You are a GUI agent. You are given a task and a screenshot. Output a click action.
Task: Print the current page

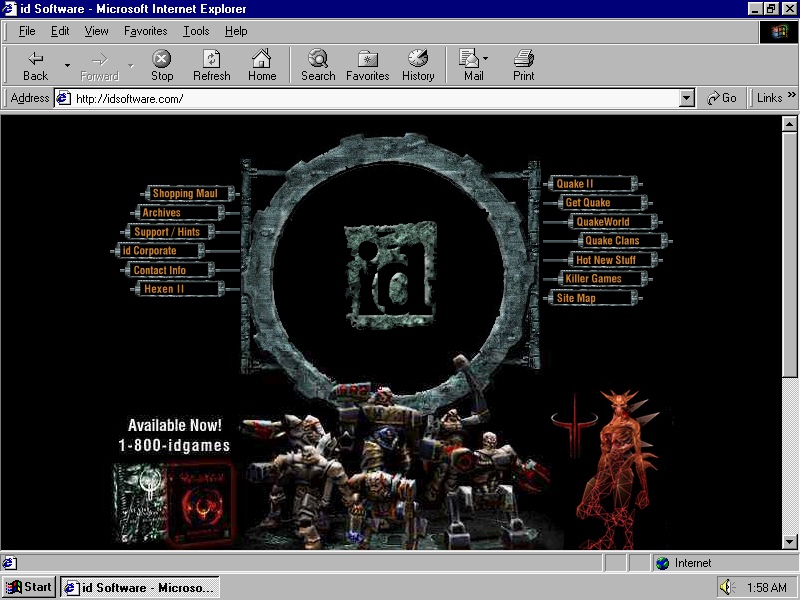(x=523, y=66)
